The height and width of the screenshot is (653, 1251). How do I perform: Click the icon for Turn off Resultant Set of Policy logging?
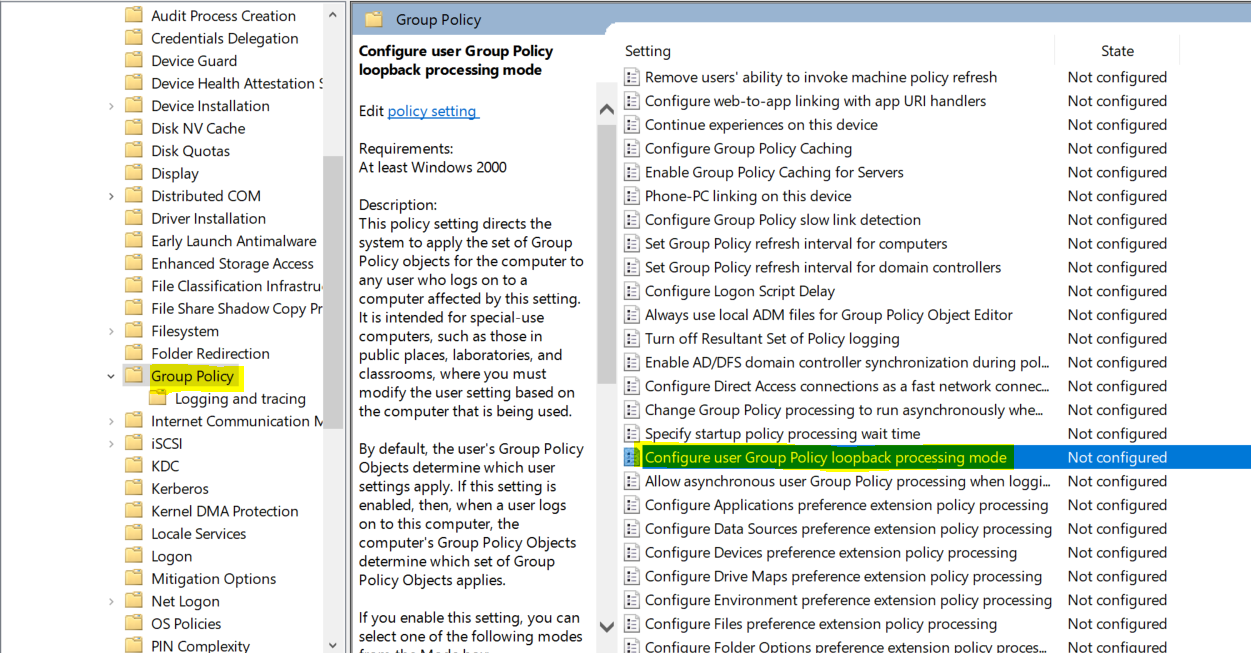(631, 339)
